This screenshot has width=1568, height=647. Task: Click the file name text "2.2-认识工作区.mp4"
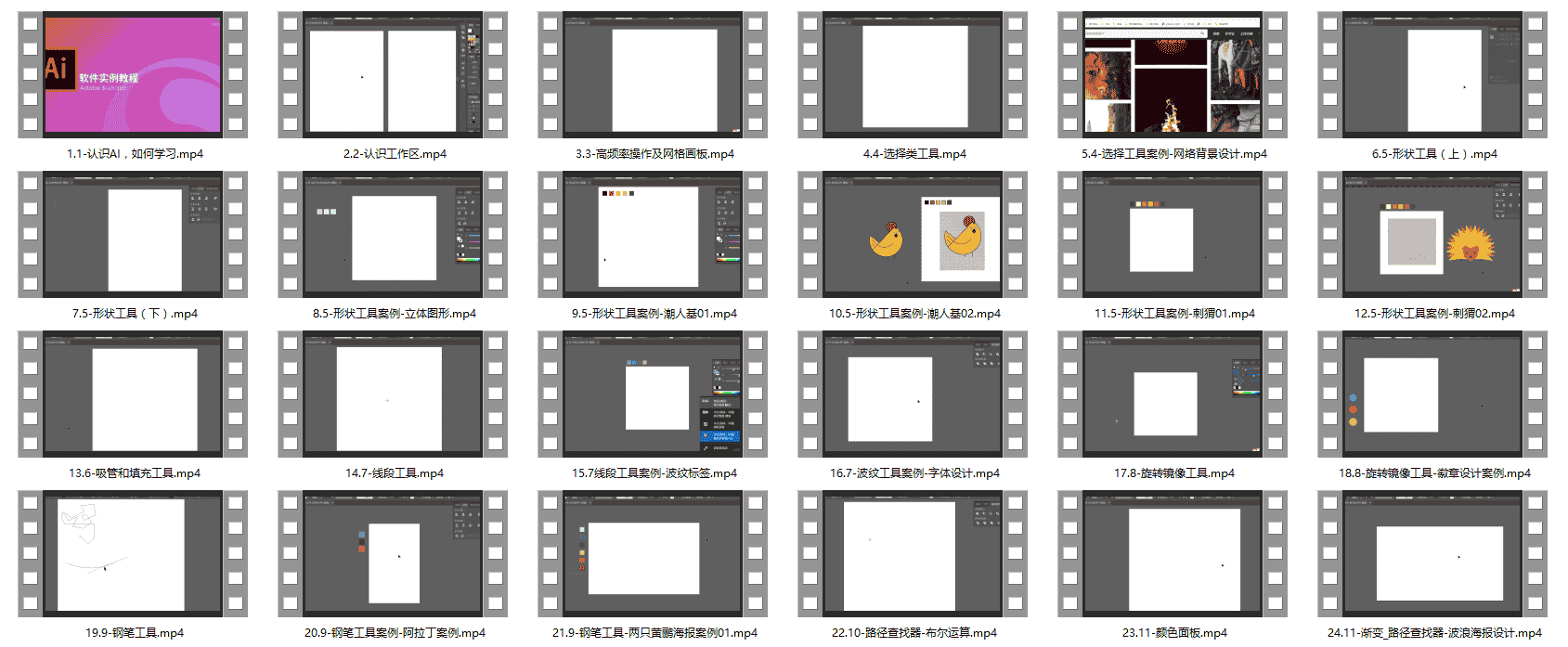coord(395,154)
